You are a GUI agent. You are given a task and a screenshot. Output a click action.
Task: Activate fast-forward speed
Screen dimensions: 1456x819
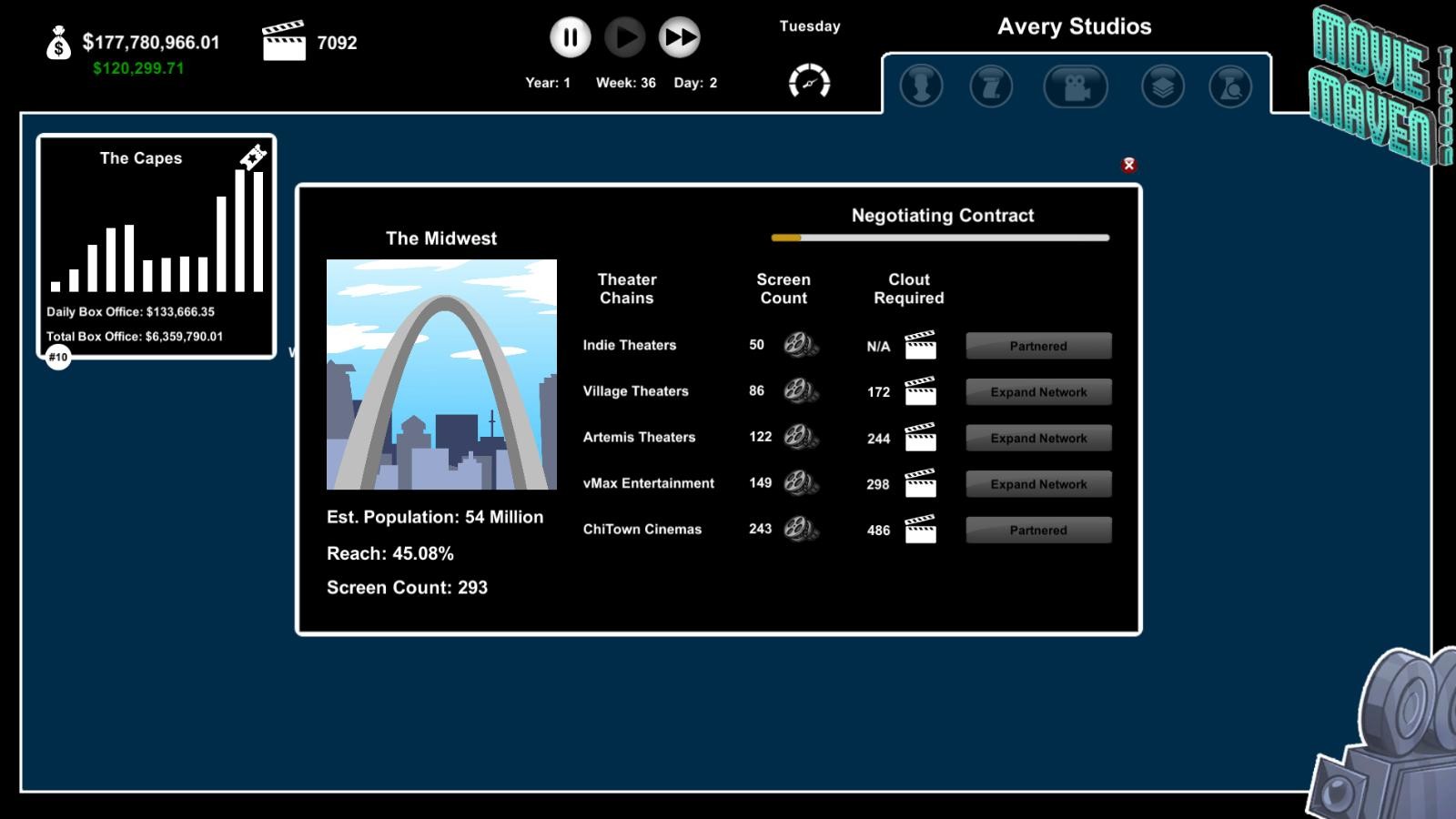click(x=680, y=37)
